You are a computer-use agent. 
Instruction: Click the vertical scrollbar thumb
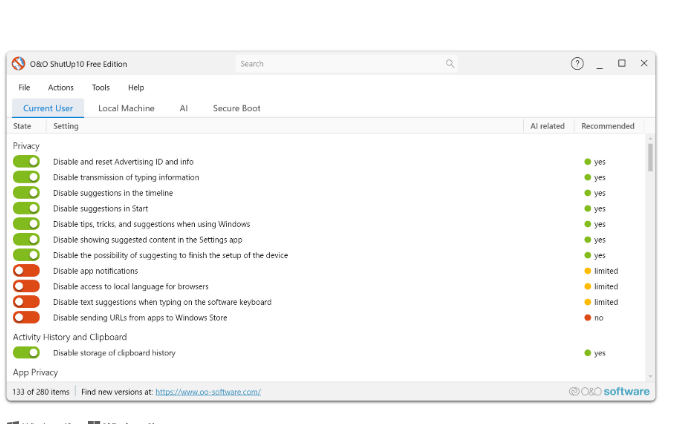click(x=650, y=157)
